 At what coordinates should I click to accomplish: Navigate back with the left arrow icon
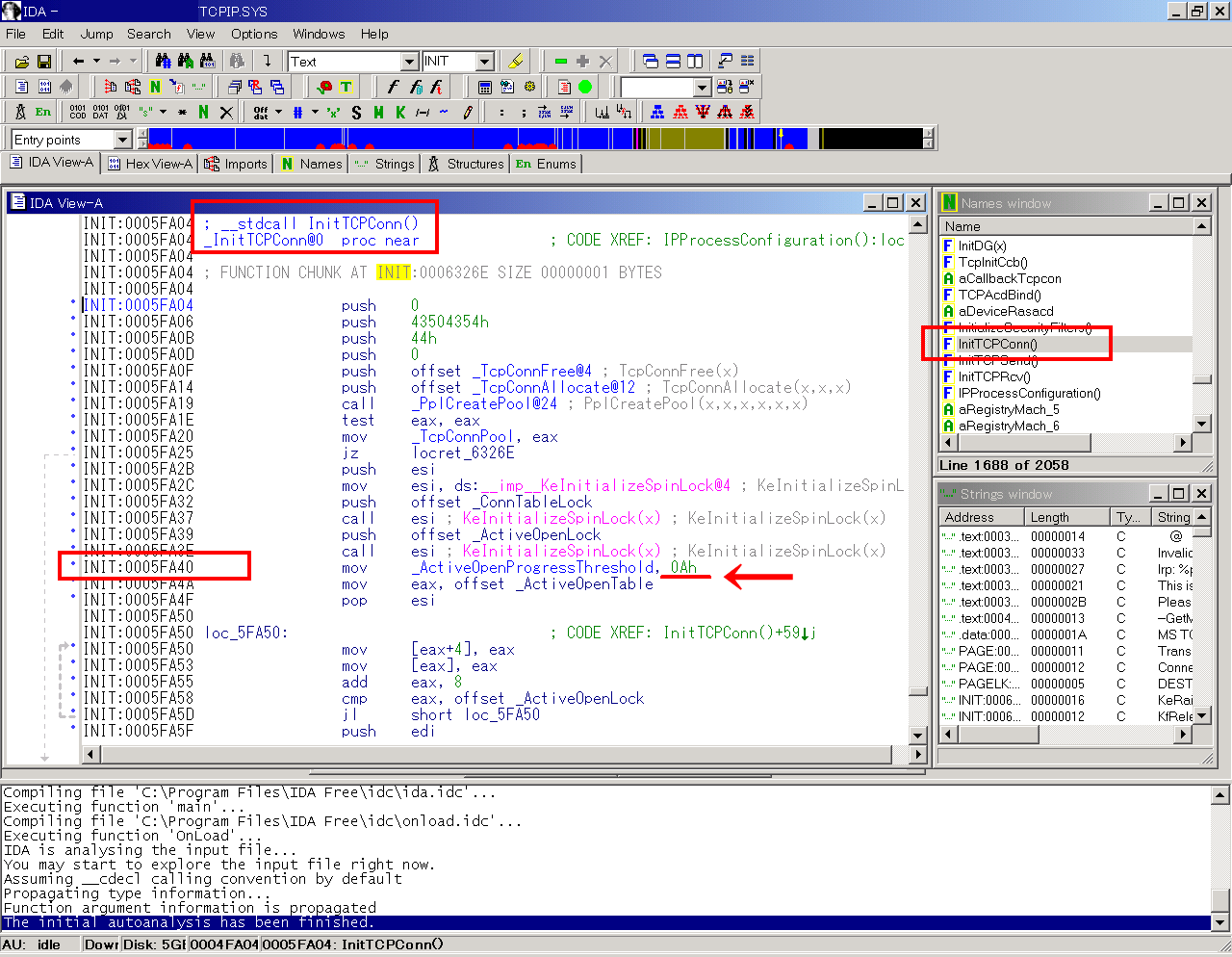(77, 60)
